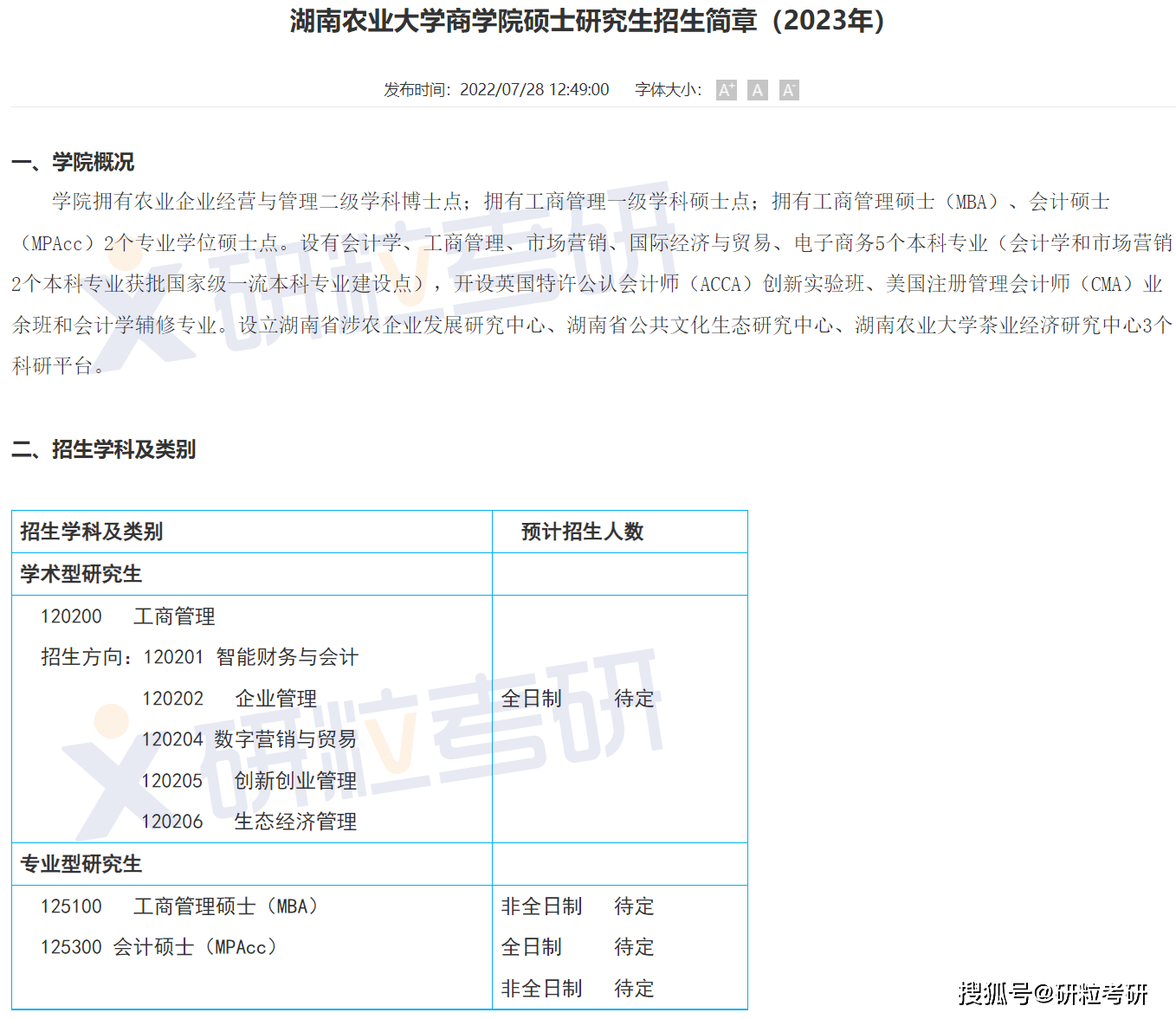Screen dimensions: 1176x1019
Task: Click '非全日制 待定' beside the MBA entry
Action: 578,906
